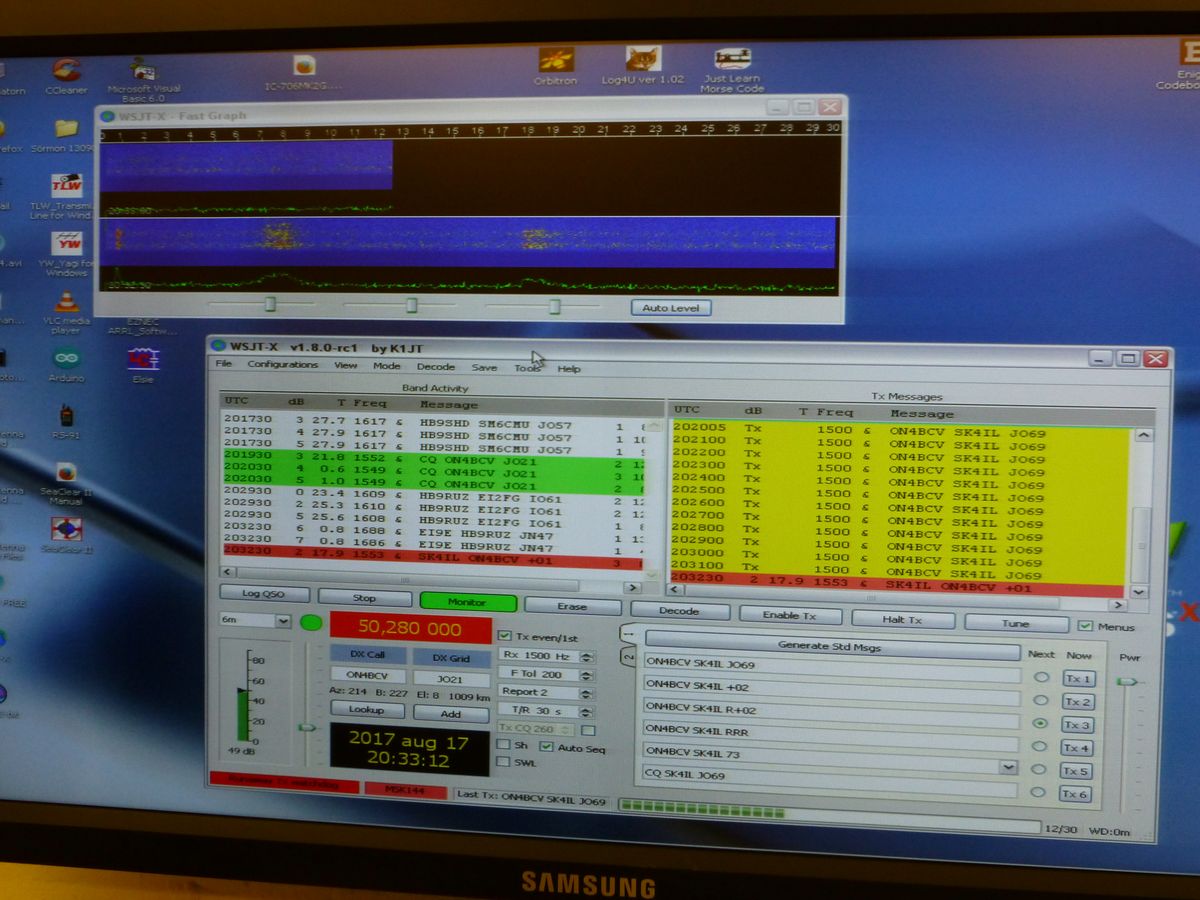Launch the SeaClear II chart program icon
The width and height of the screenshot is (1200, 900).
[66, 535]
